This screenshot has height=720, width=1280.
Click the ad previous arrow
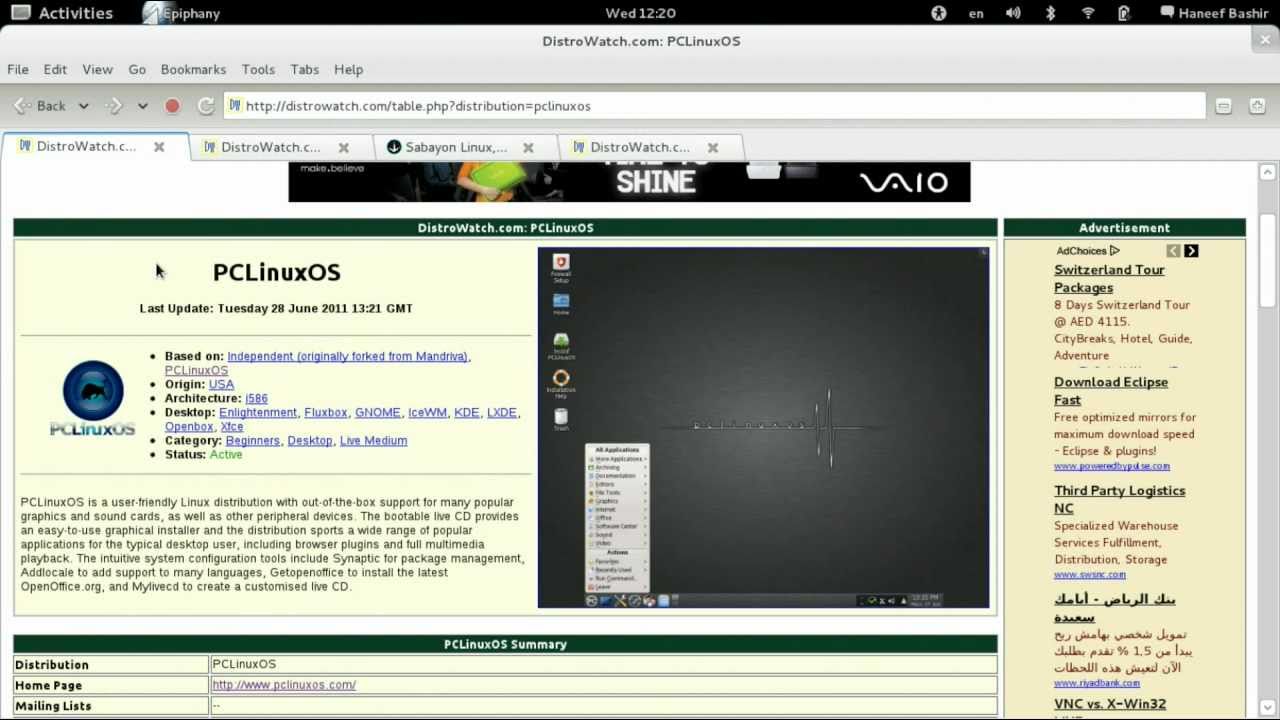[1173, 251]
